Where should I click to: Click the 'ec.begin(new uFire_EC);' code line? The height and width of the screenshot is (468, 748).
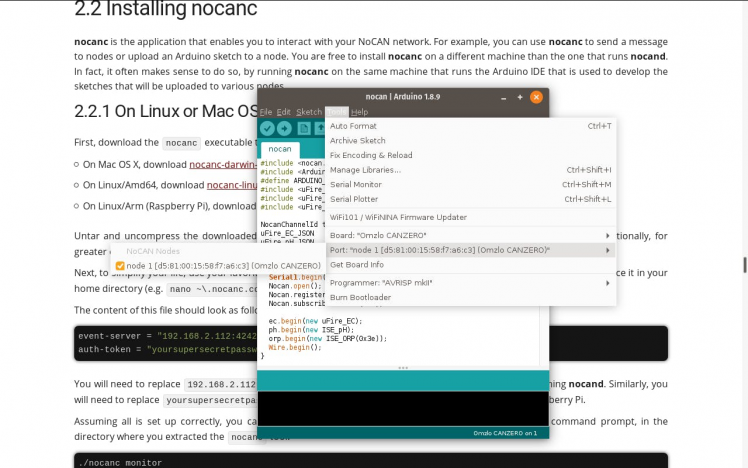[315, 321]
